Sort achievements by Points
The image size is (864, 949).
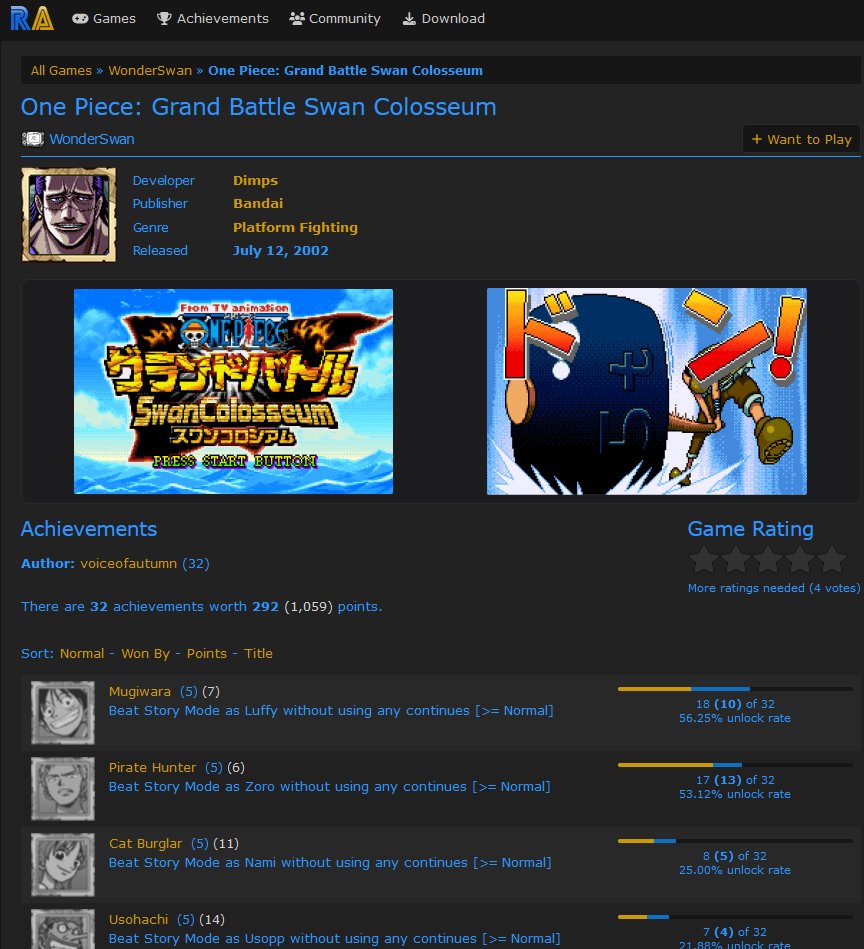(206, 654)
